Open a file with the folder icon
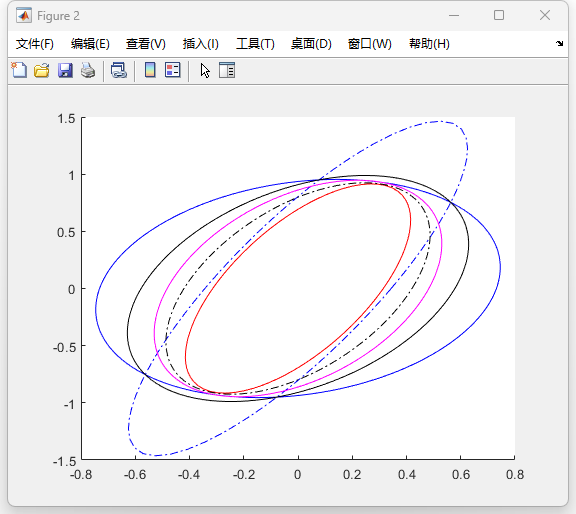Image resolution: width=576 pixels, height=514 pixels. coord(42,70)
